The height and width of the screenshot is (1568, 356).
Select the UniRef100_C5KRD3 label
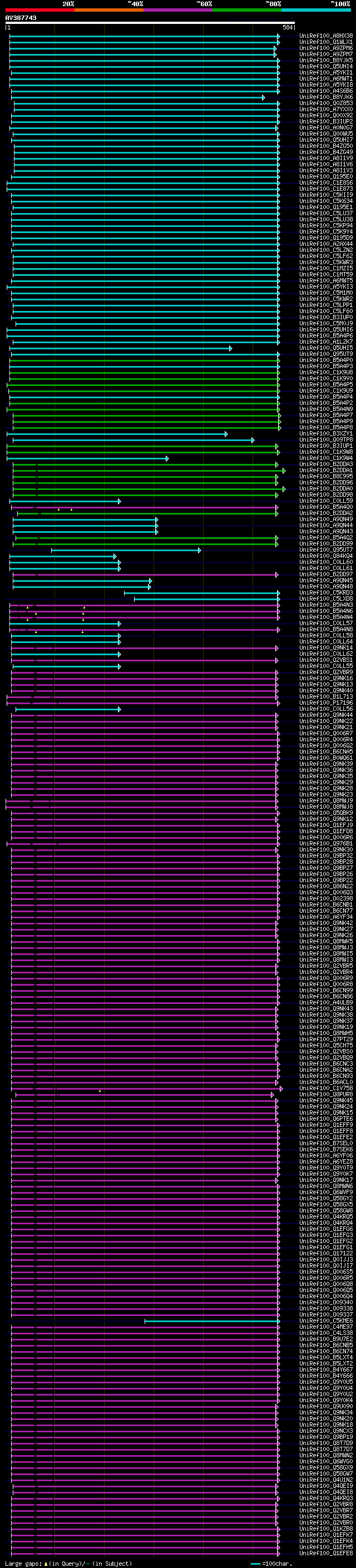(x=326, y=593)
